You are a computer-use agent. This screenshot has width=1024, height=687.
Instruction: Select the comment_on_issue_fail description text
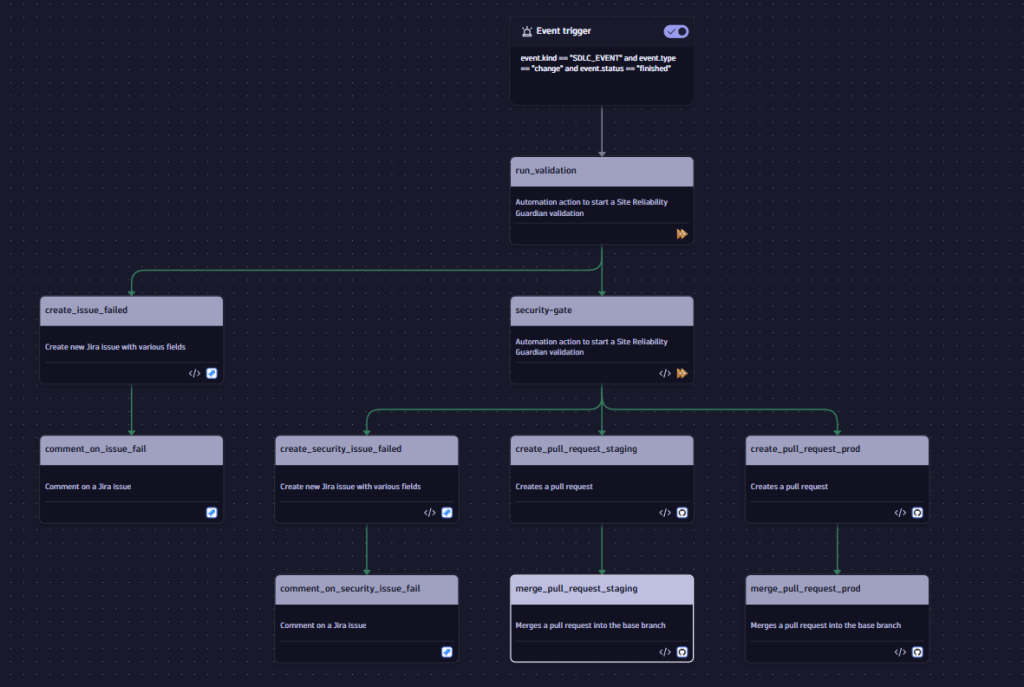(91, 486)
